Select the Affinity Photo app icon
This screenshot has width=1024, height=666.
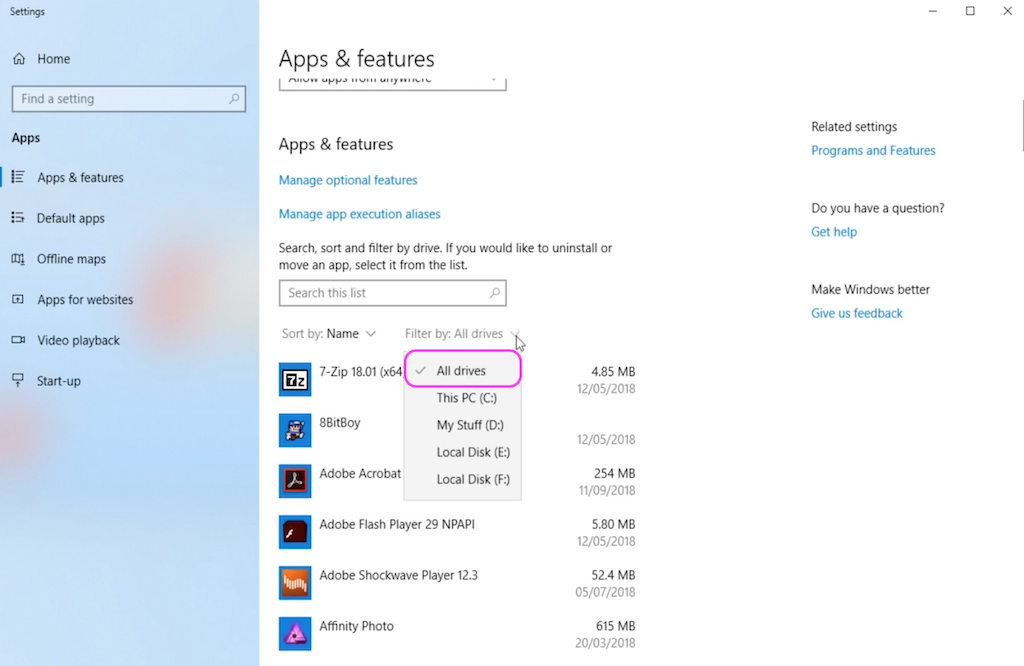pyautogui.click(x=295, y=634)
